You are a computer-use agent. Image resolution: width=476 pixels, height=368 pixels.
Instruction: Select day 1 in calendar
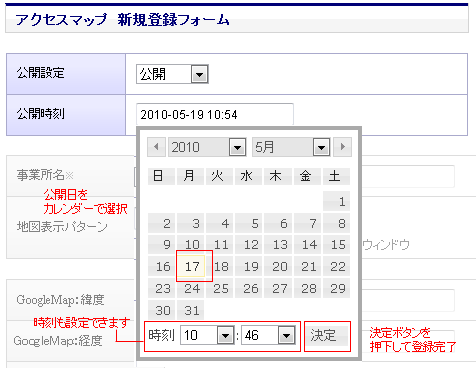pyautogui.click(x=337, y=201)
